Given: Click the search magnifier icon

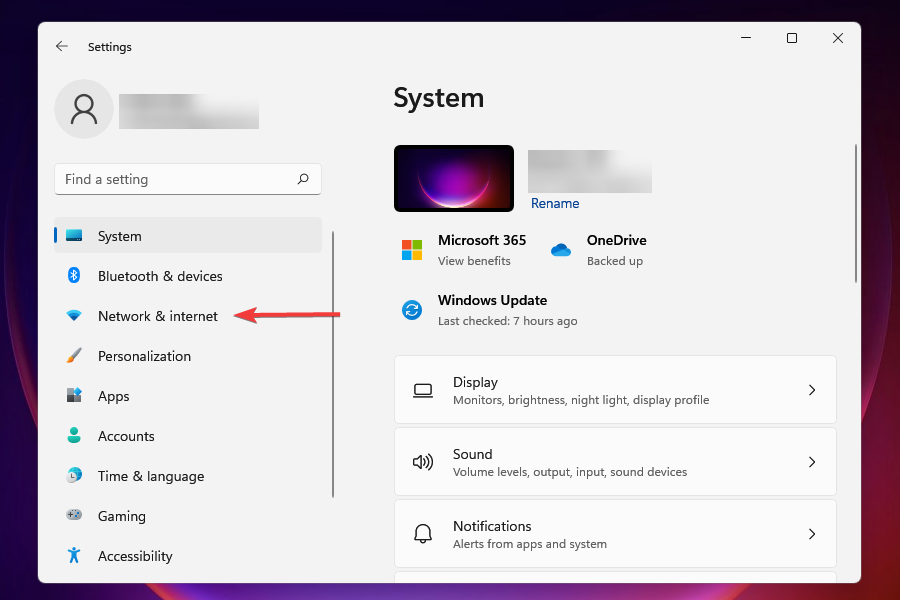Looking at the screenshot, I should coord(303,179).
